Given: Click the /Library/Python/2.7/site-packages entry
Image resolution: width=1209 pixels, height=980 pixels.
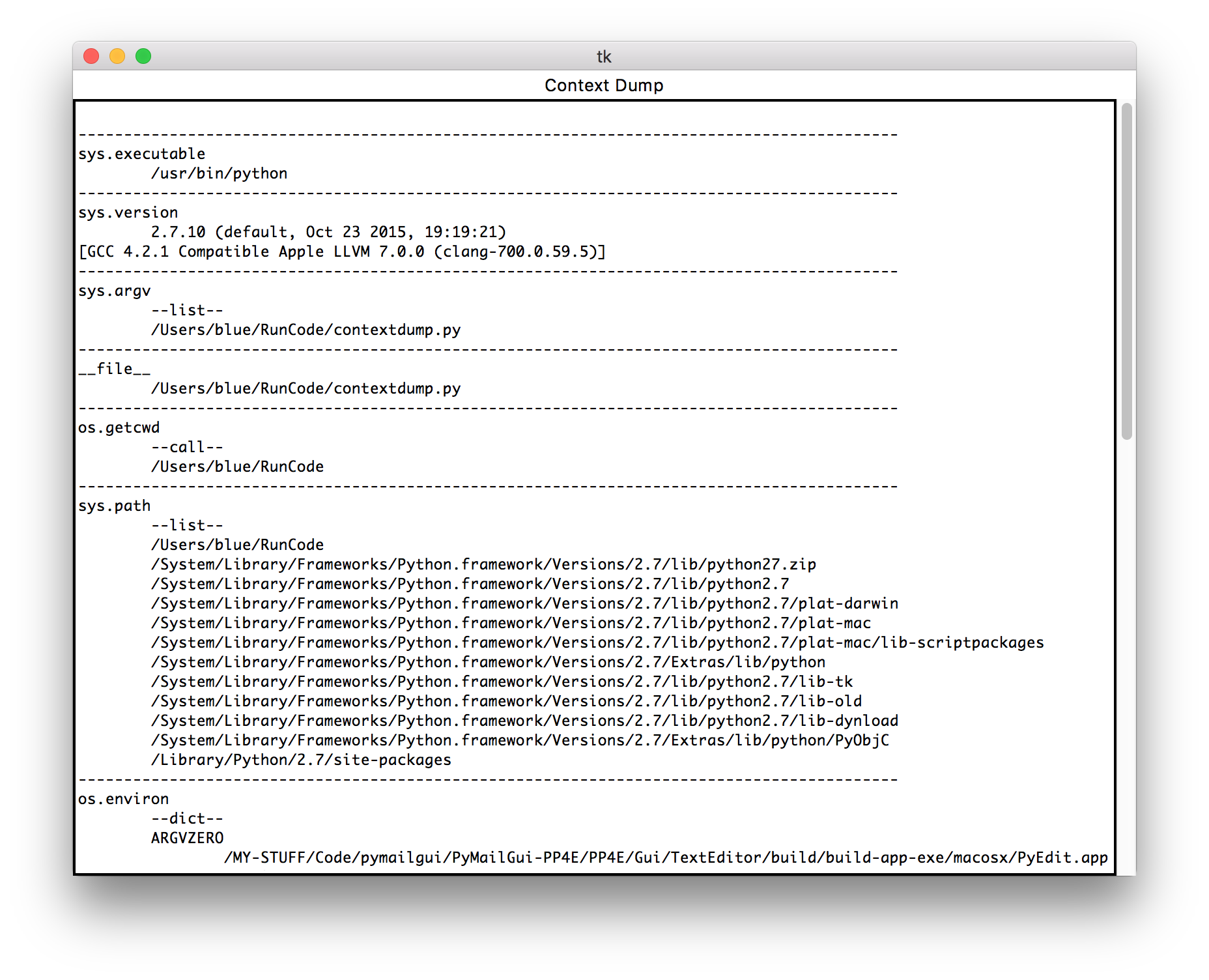Looking at the screenshot, I should tap(300, 760).
